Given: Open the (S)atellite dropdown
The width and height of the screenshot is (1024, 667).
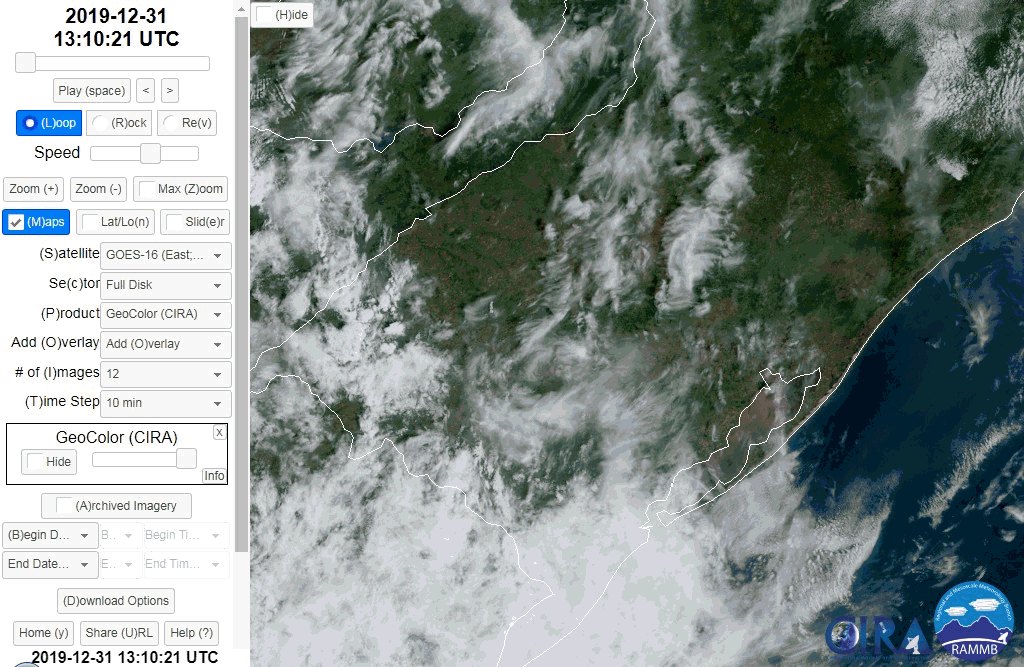Looking at the screenshot, I should click(166, 255).
